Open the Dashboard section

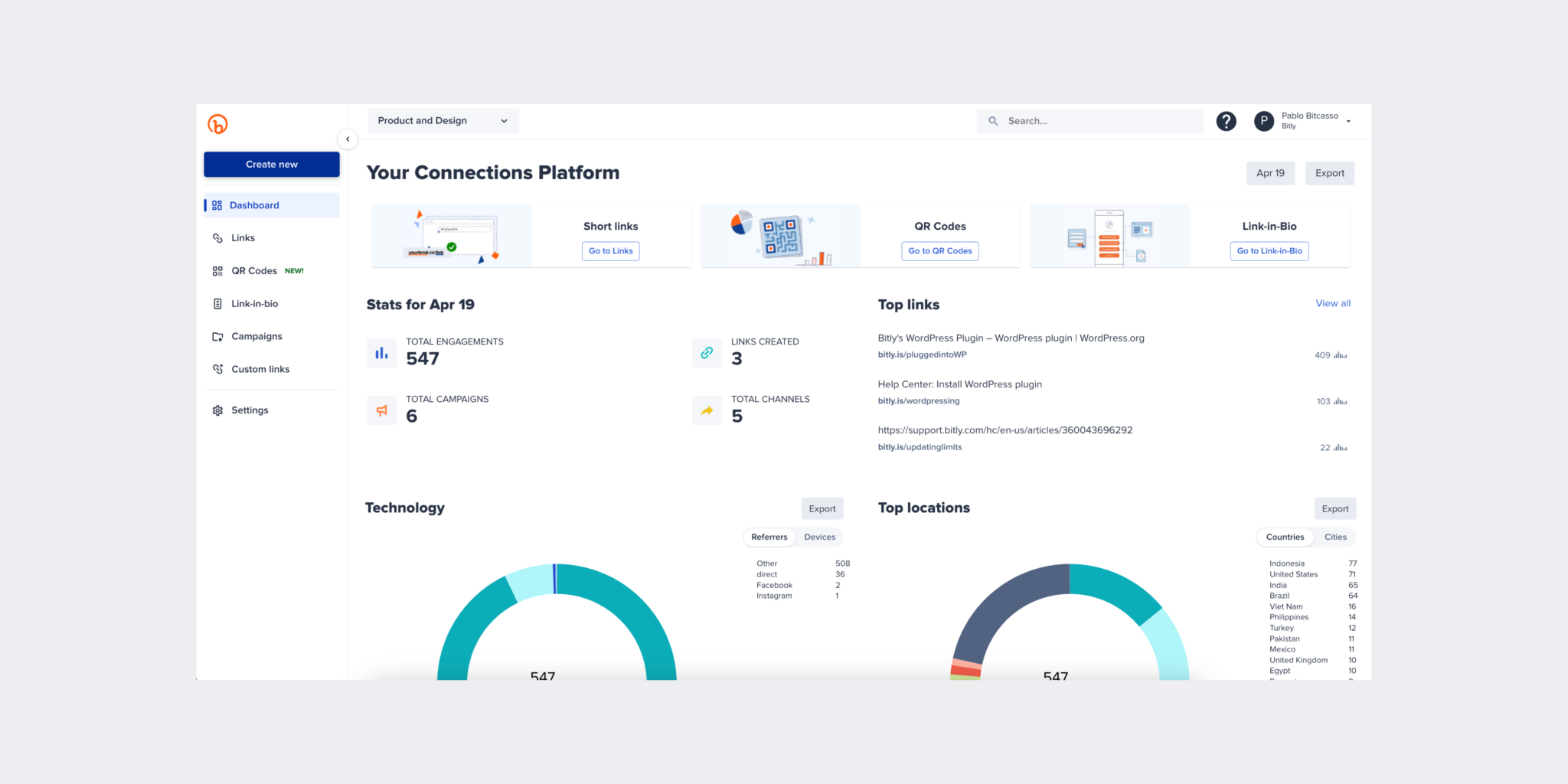(x=254, y=204)
